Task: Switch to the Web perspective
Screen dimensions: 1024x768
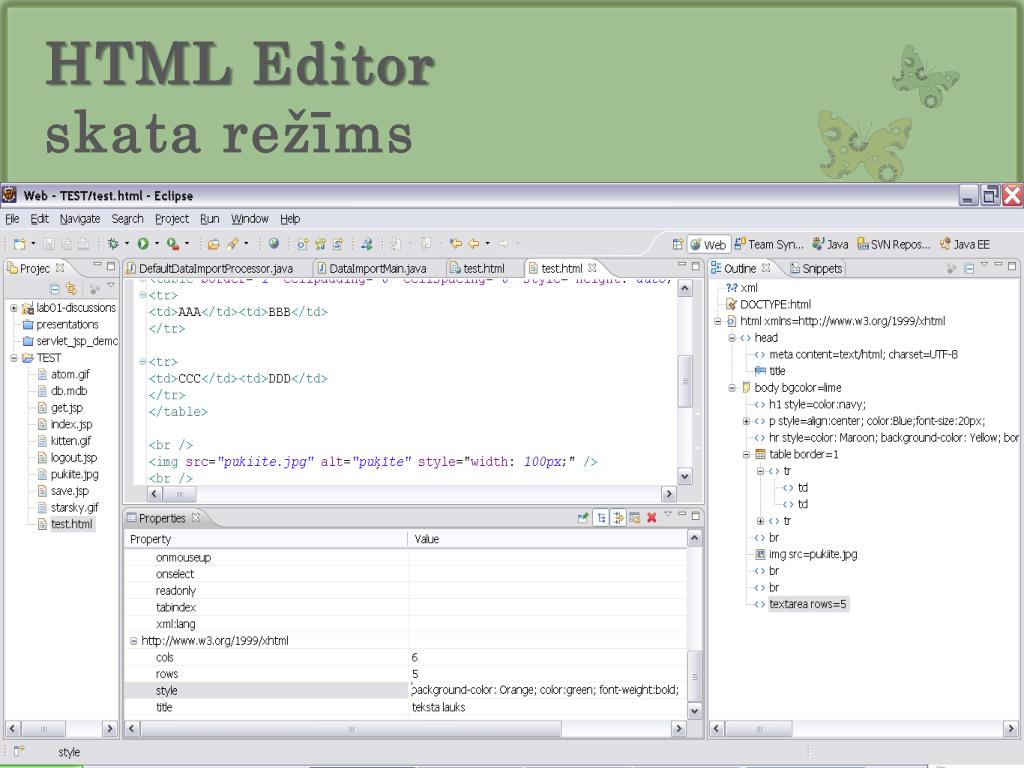Action: tap(708, 244)
